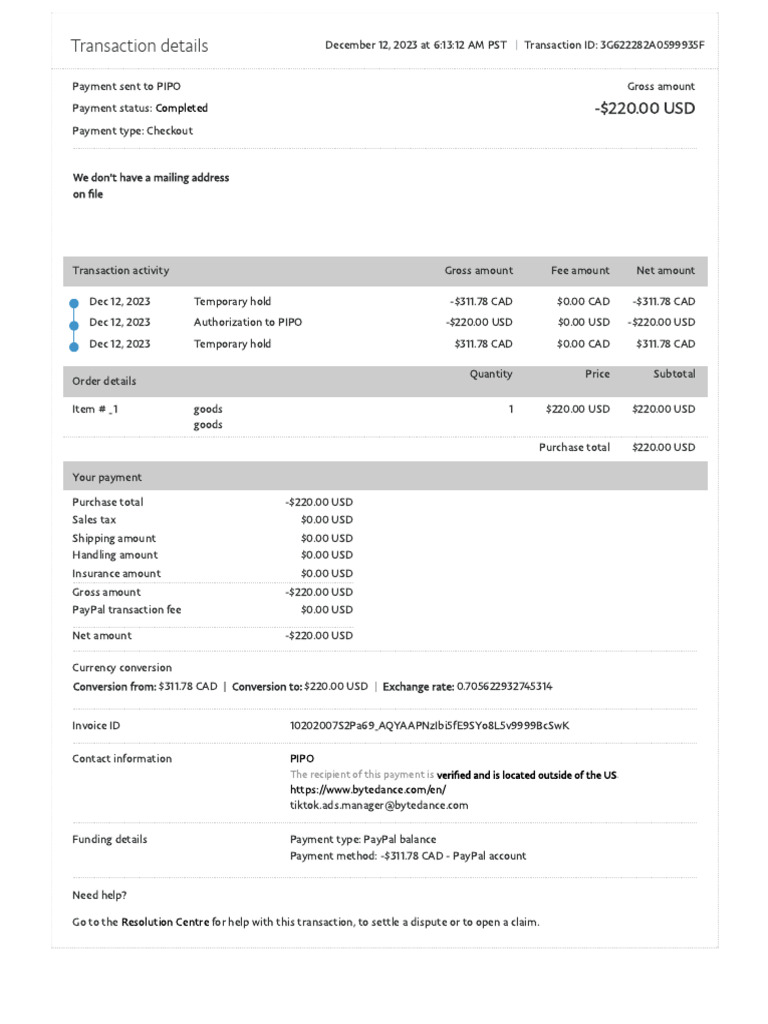Click the Net amount row in Your payment
The width and height of the screenshot is (768, 1024).
tap(212, 635)
